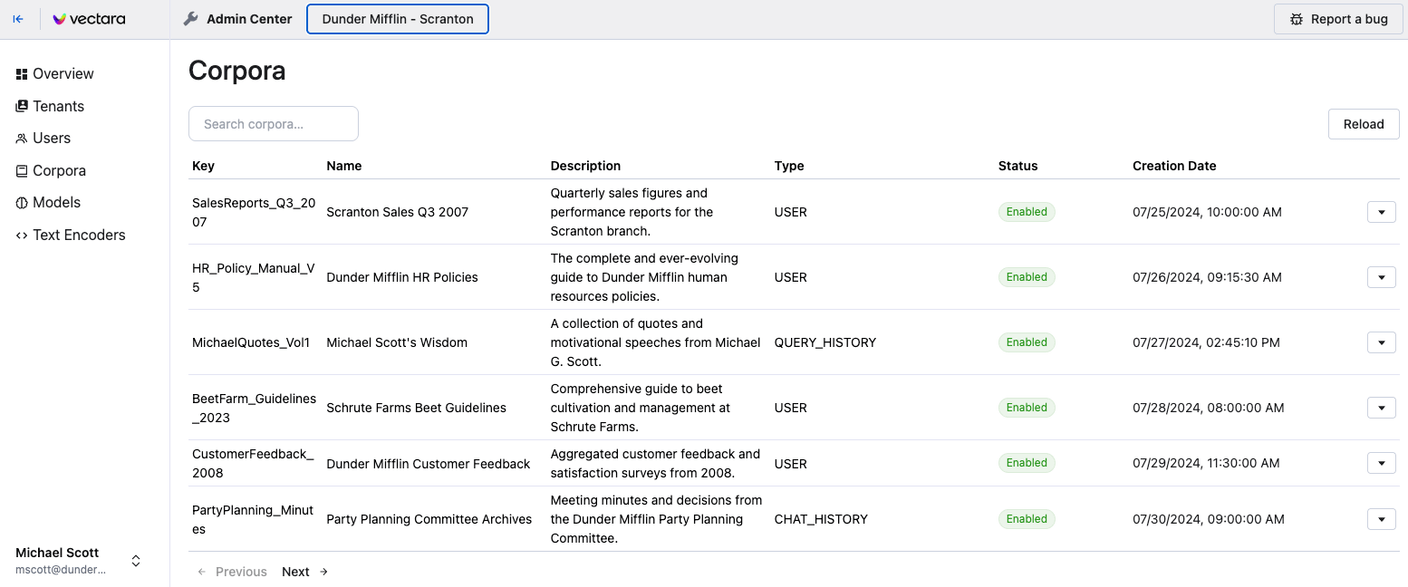The image size is (1408, 587).
Task: Expand Michael Scott account switcher
Action: tap(136, 561)
